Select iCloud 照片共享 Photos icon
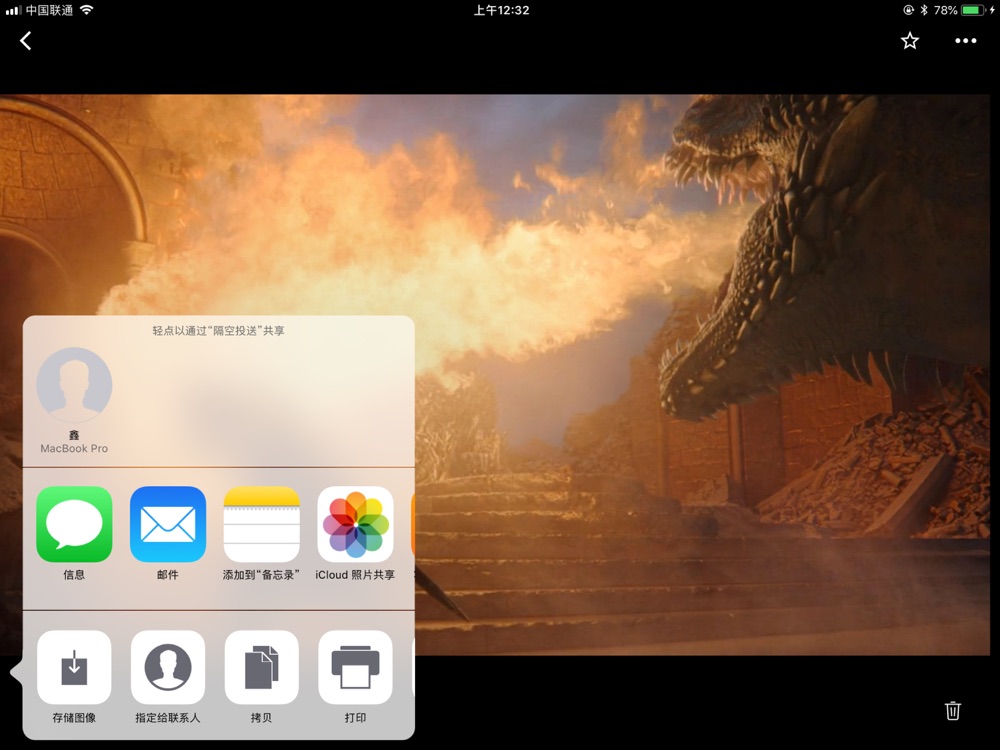The height and width of the screenshot is (750, 1000). pos(355,525)
